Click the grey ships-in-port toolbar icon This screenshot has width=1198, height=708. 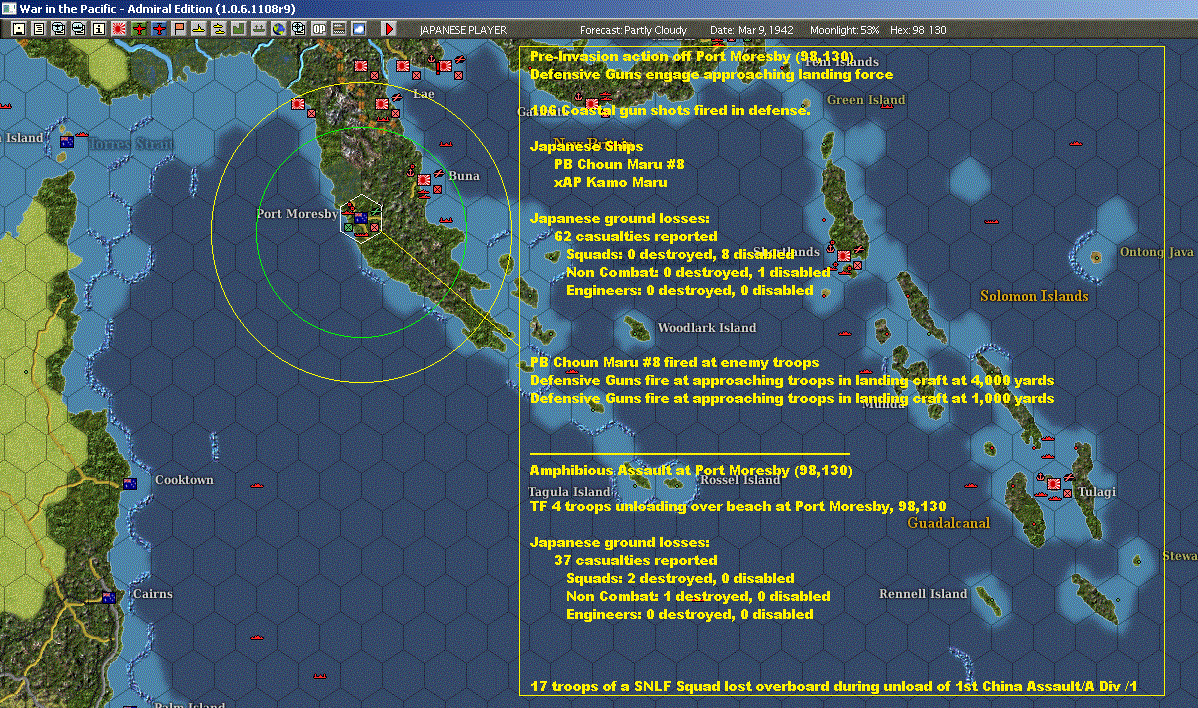point(258,29)
